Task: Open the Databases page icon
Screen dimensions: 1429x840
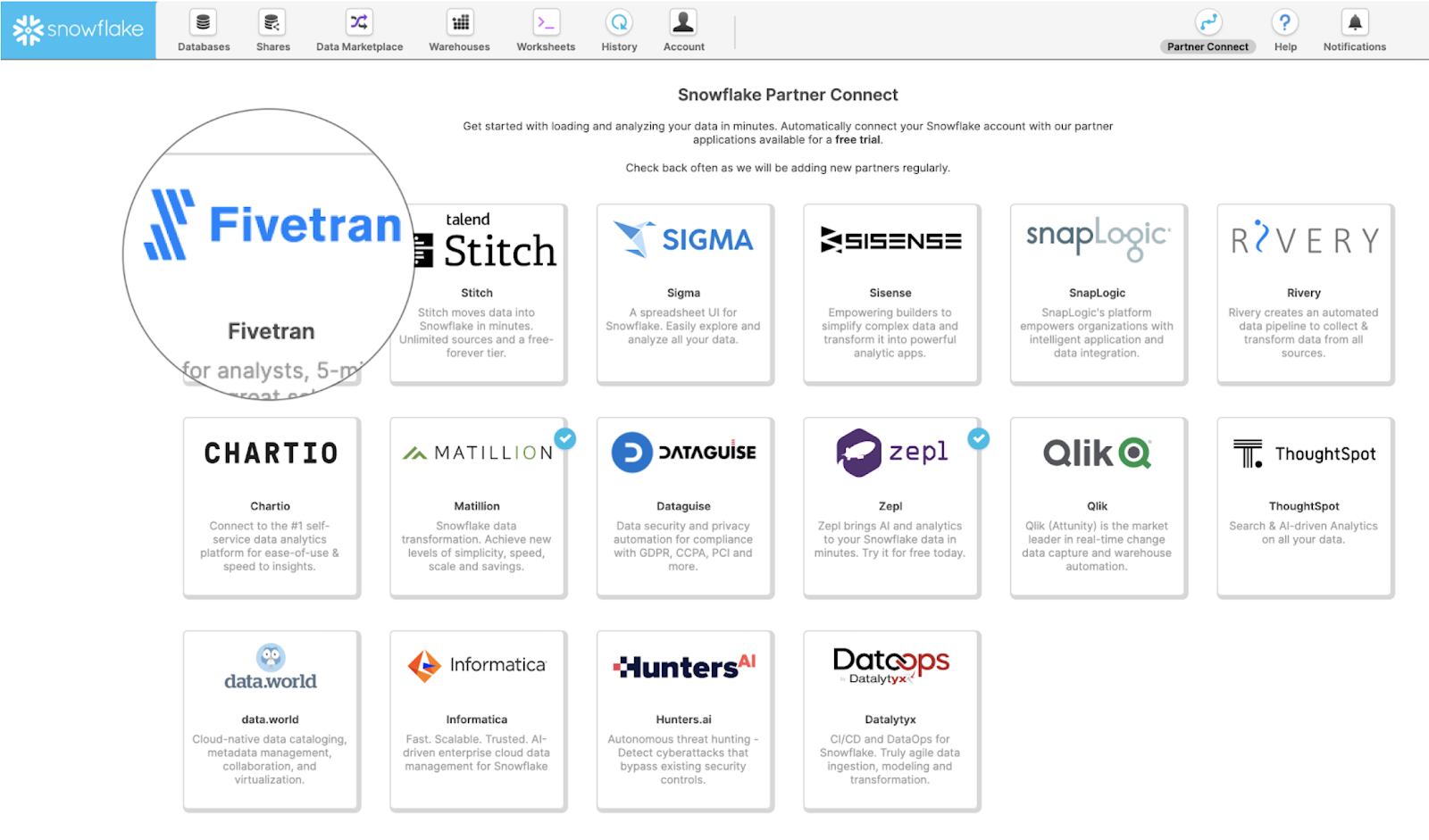Action: 204,22
